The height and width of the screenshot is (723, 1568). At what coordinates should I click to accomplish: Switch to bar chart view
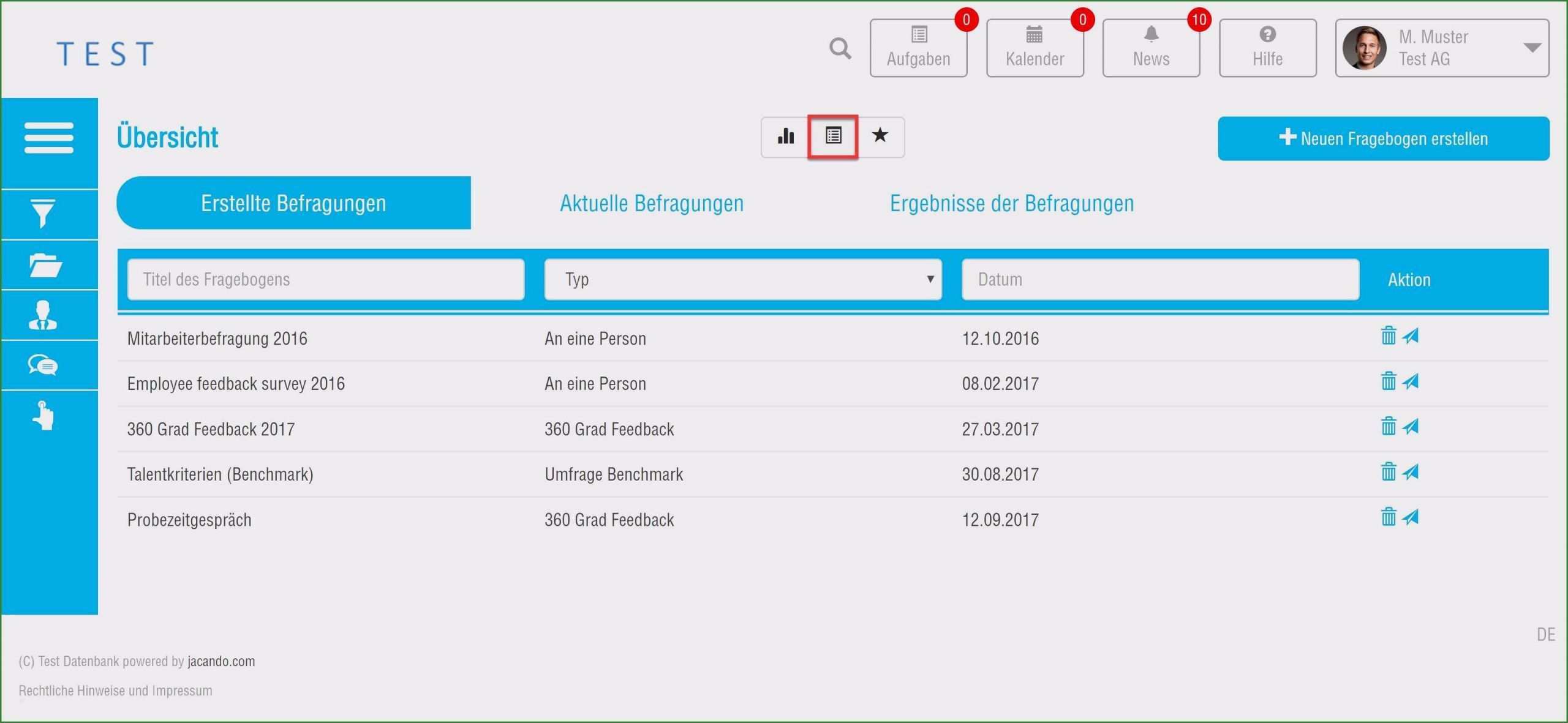[785, 136]
